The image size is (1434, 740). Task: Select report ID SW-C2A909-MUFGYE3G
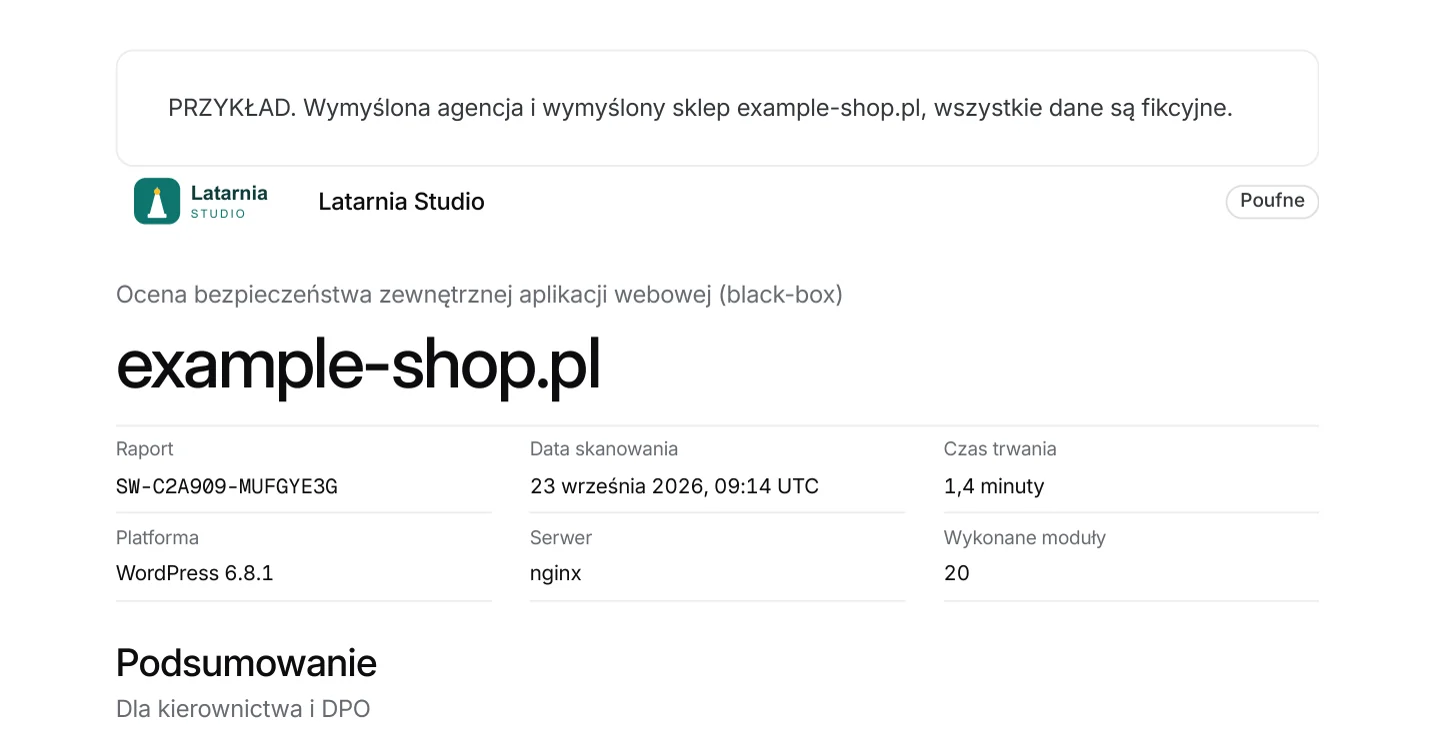coord(227,487)
